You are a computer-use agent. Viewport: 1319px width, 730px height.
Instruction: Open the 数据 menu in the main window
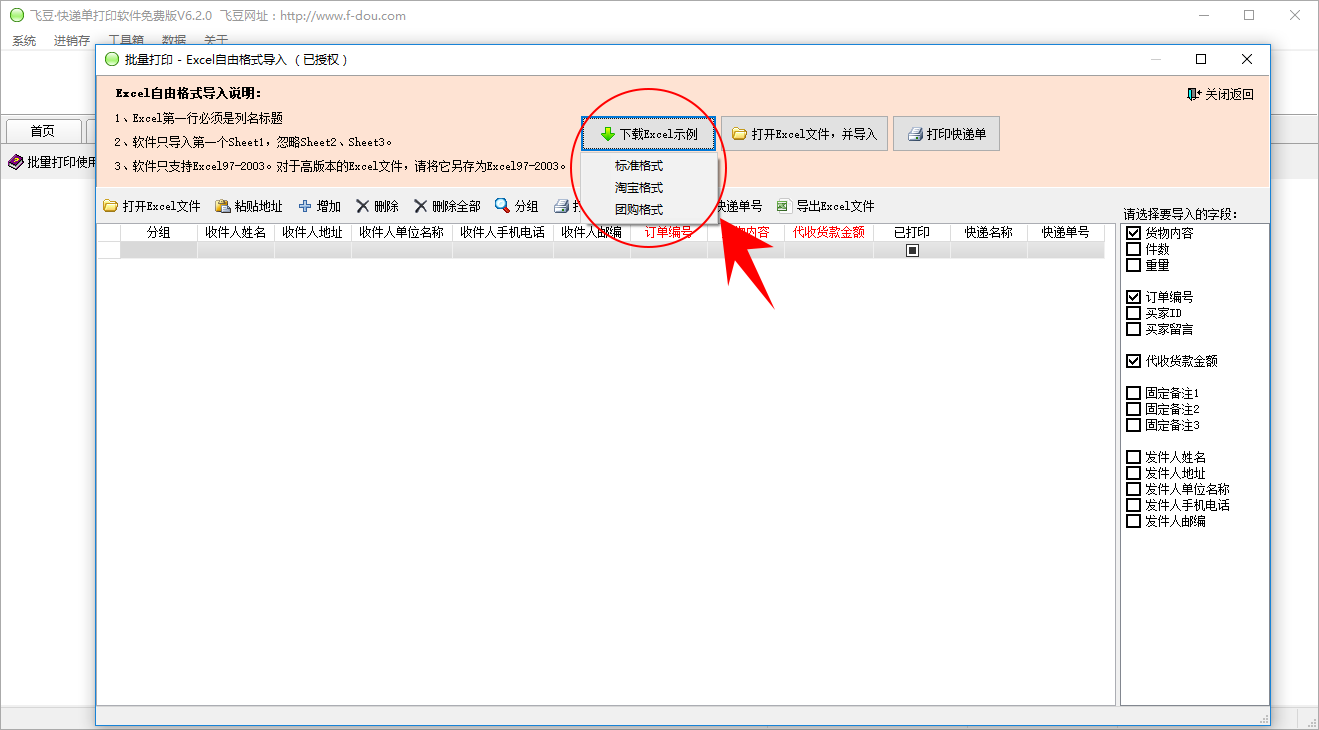(x=174, y=41)
